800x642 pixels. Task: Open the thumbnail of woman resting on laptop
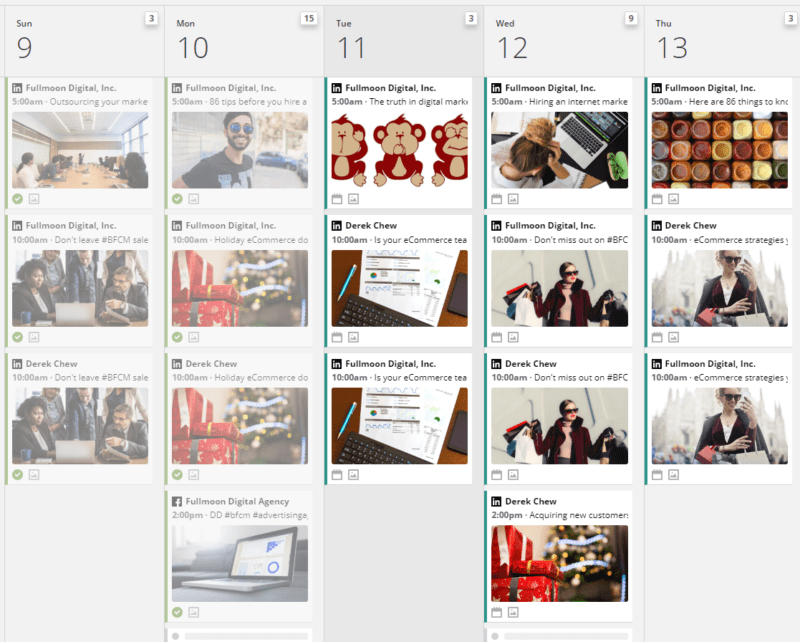(560, 150)
